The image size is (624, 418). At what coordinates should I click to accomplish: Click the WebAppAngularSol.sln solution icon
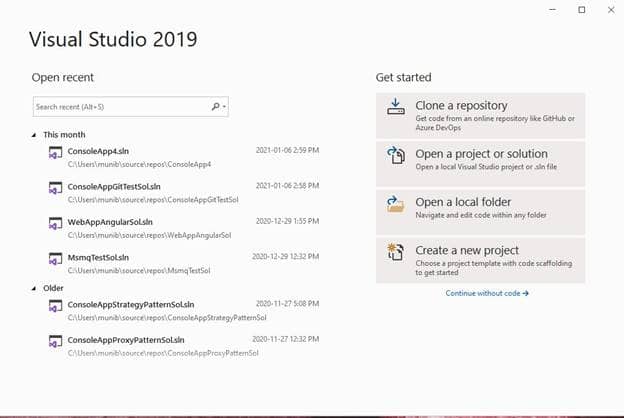point(55,224)
